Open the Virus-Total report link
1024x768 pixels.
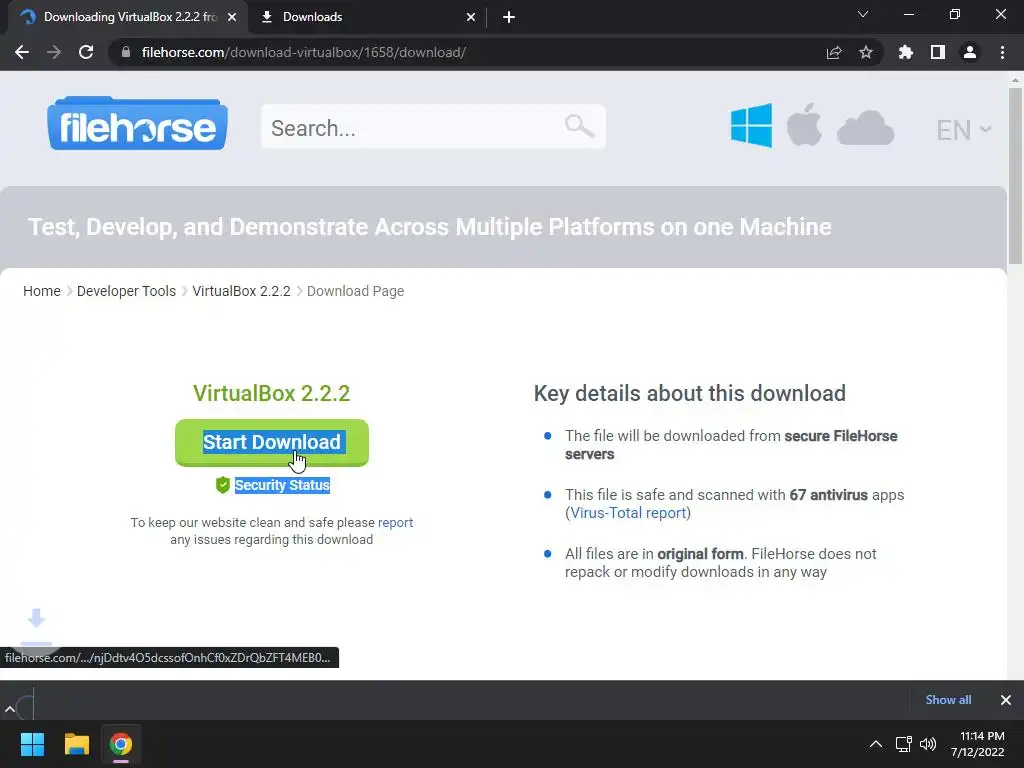628,513
